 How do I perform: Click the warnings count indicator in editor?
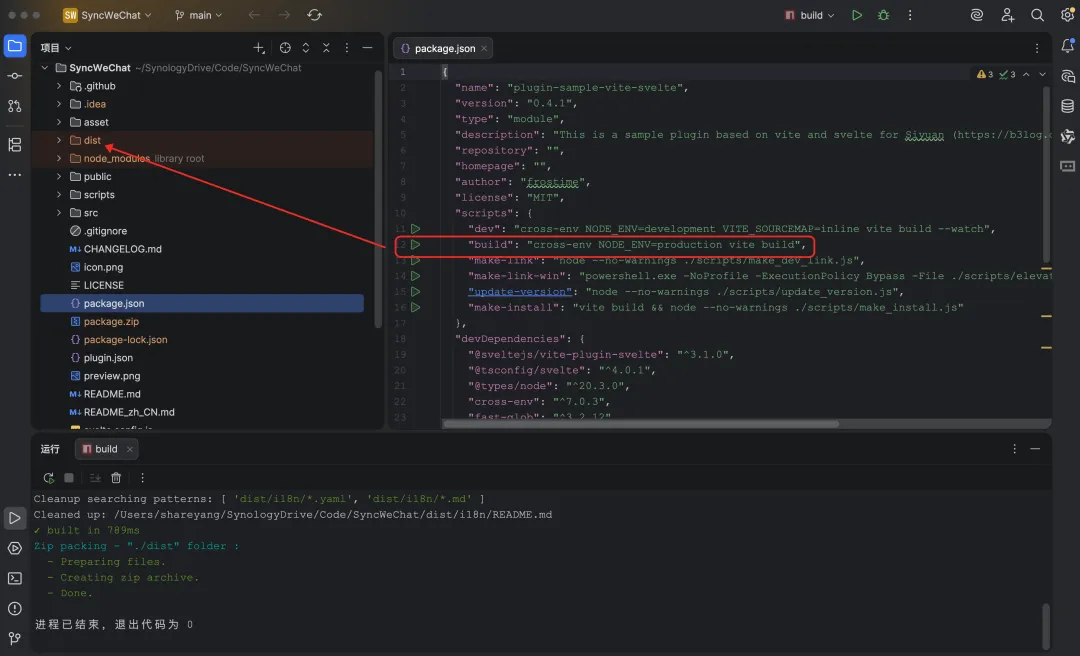click(985, 74)
